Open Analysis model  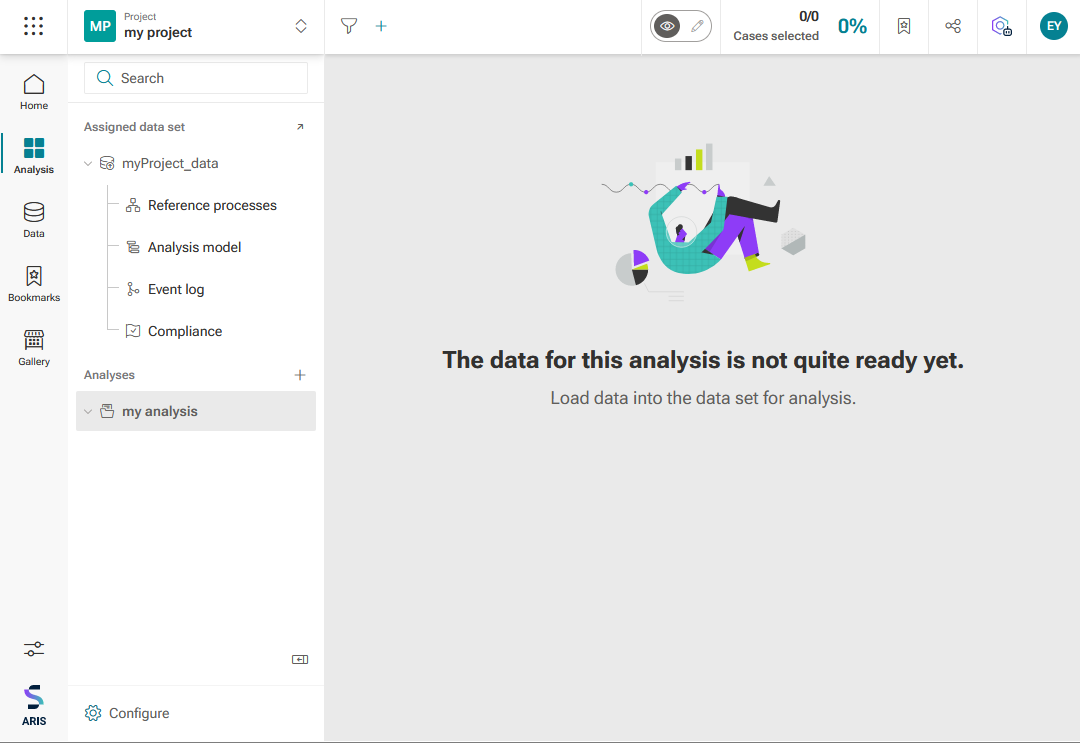tap(194, 247)
